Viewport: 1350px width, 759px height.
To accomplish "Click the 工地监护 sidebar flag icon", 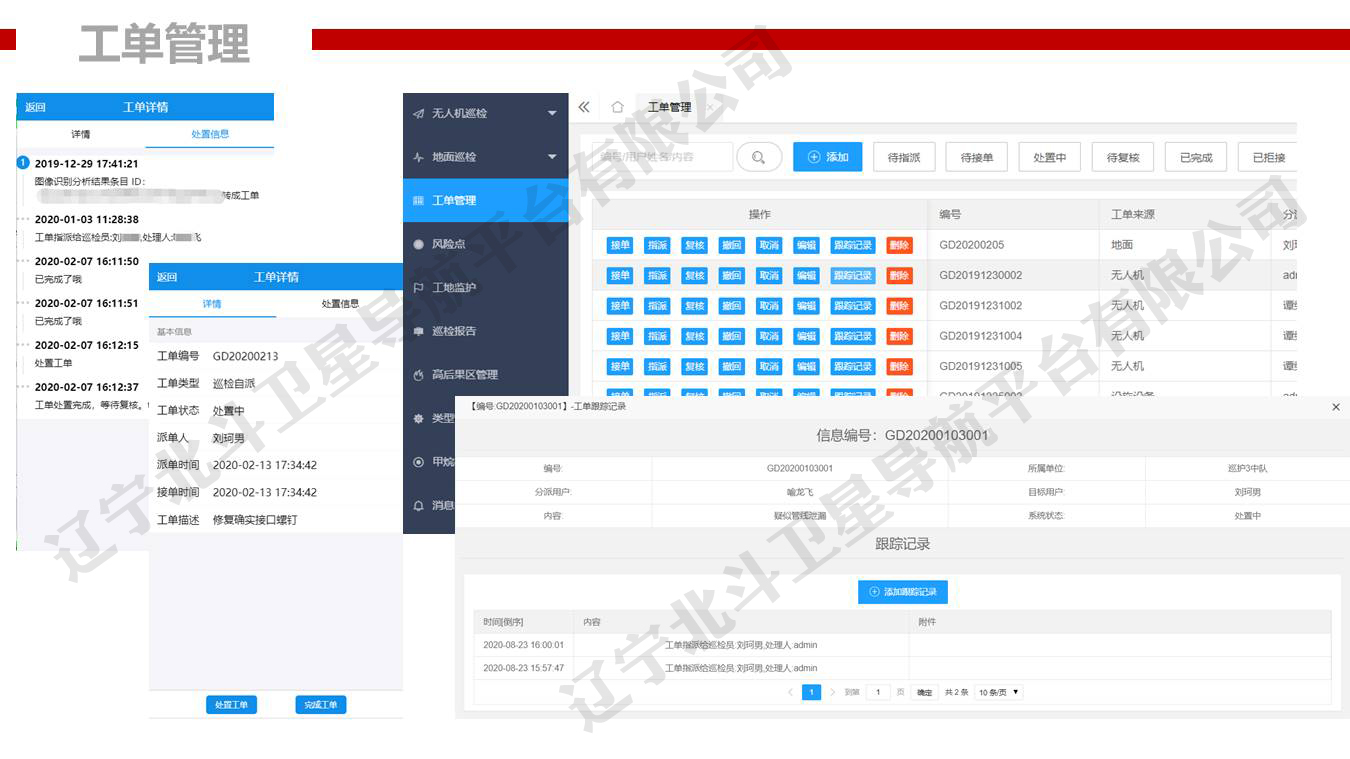I will point(418,288).
